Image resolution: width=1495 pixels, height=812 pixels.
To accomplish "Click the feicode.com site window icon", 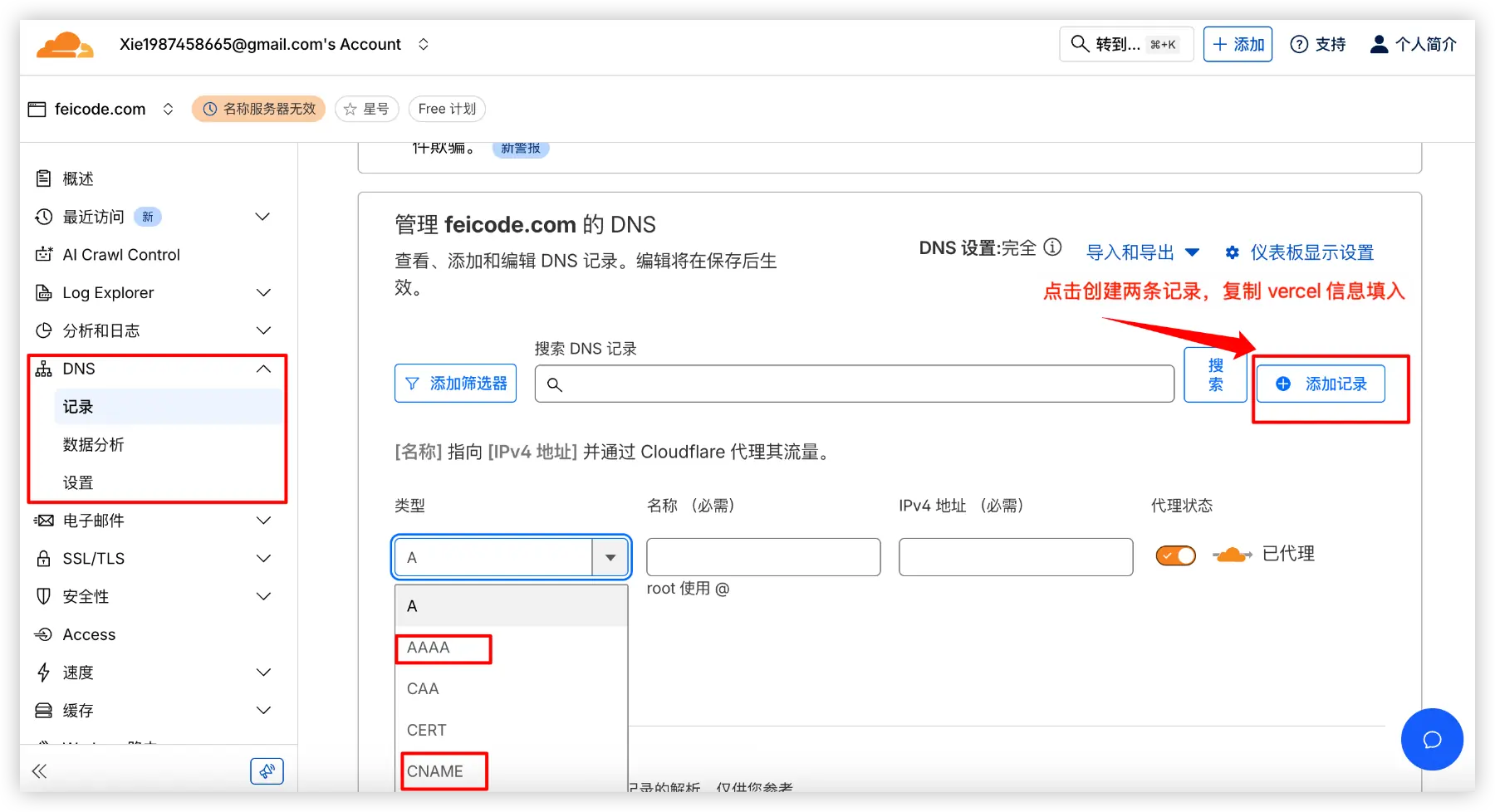I will 37,109.
